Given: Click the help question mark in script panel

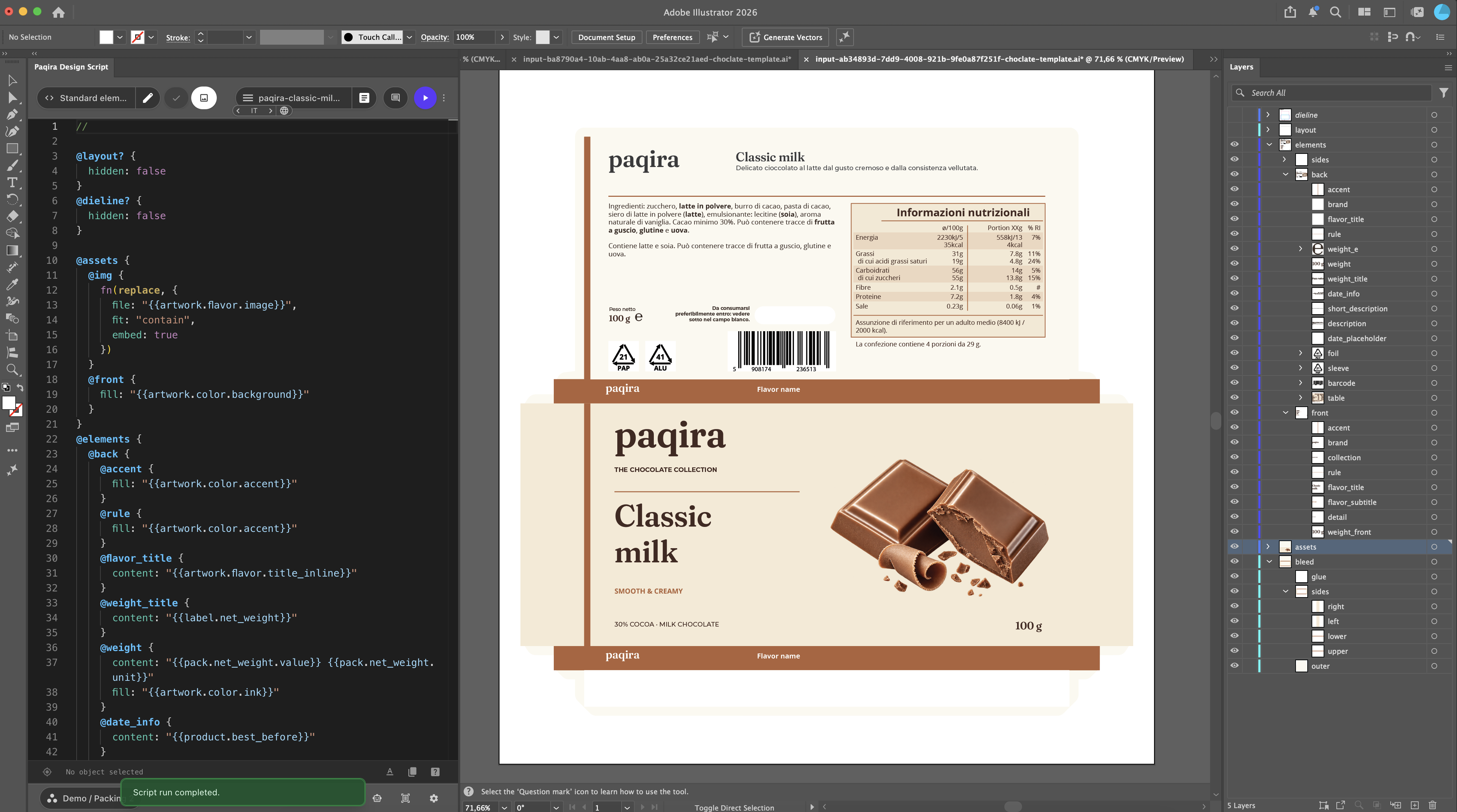Looking at the screenshot, I should point(435,772).
